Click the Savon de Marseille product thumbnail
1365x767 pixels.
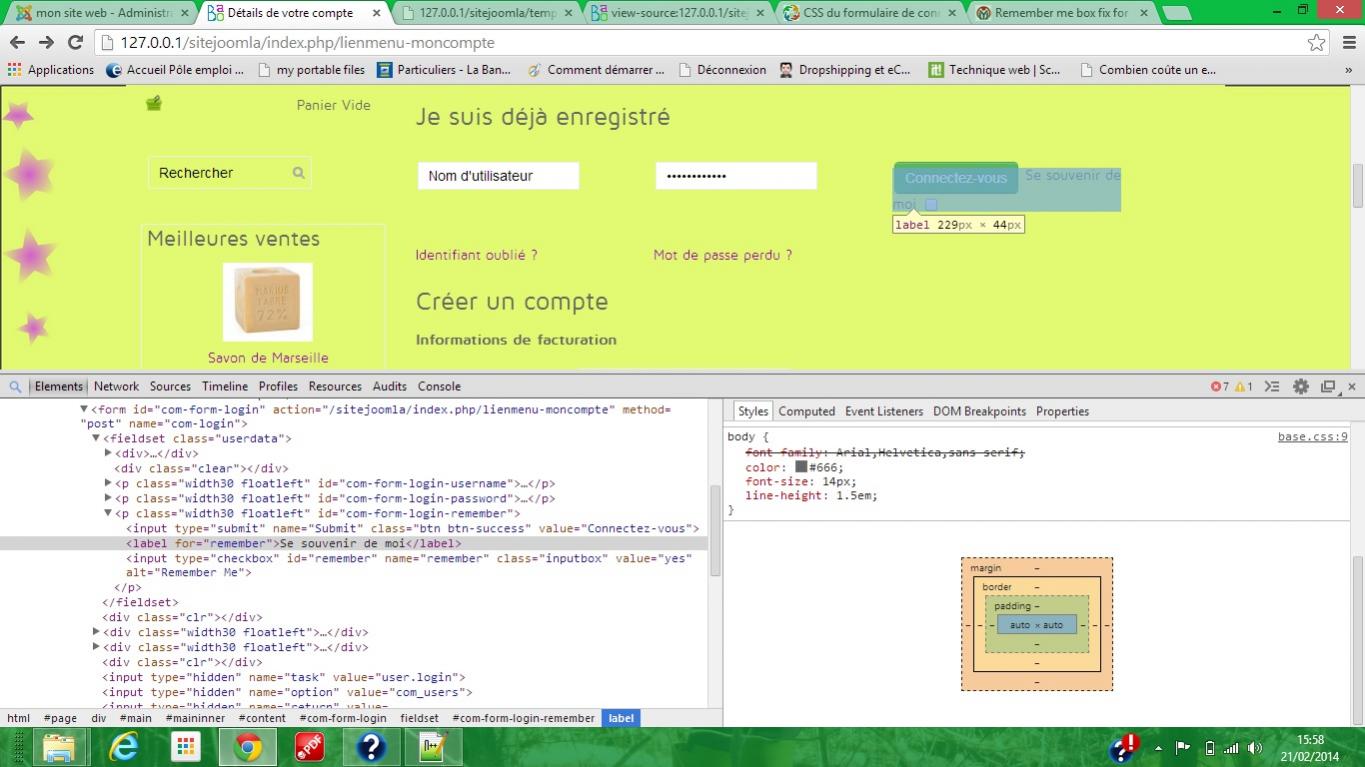point(268,303)
